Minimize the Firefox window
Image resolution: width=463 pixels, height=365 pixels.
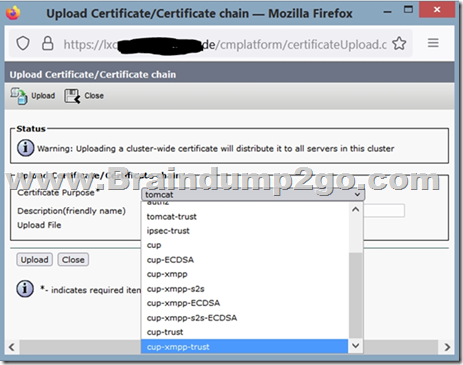coord(387,12)
